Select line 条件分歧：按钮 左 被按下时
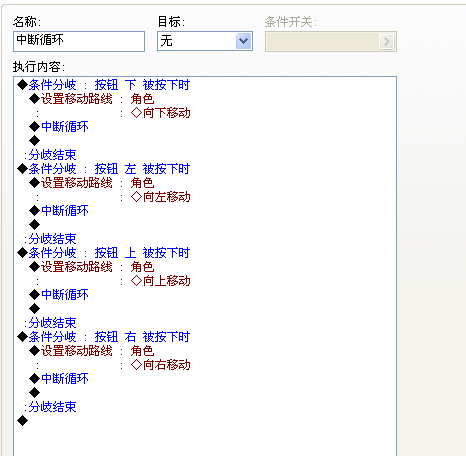The width and height of the screenshot is (466, 456). (x=103, y=169)
